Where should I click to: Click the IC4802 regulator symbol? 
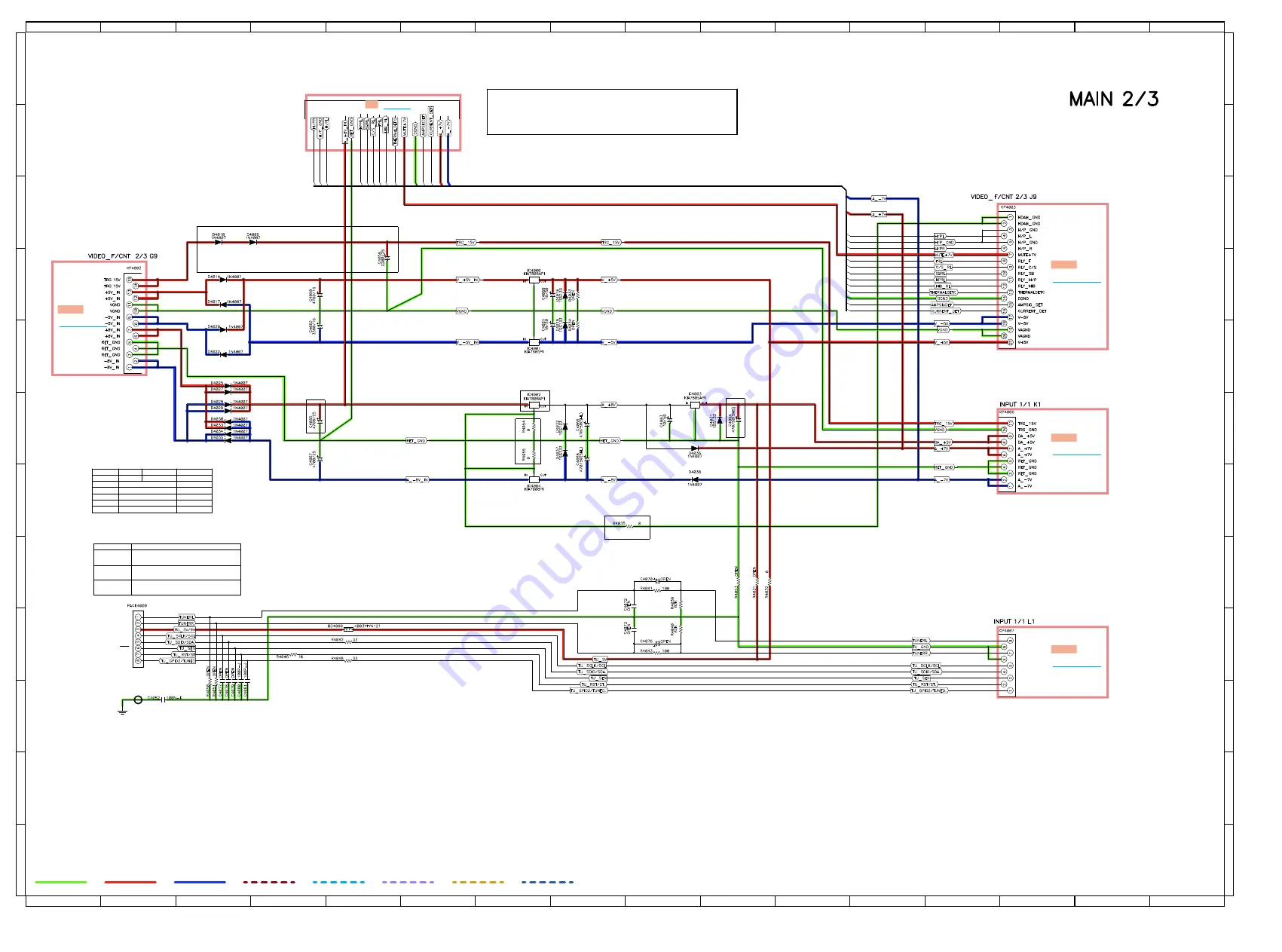(x=534, y=405)
